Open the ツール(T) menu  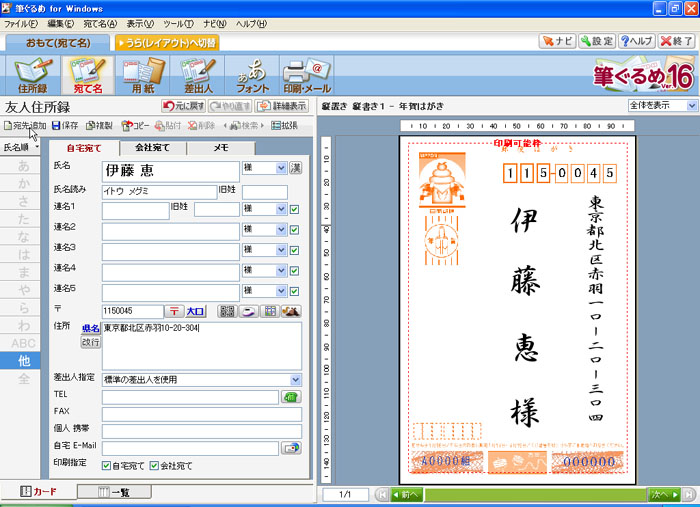point(178,22)
